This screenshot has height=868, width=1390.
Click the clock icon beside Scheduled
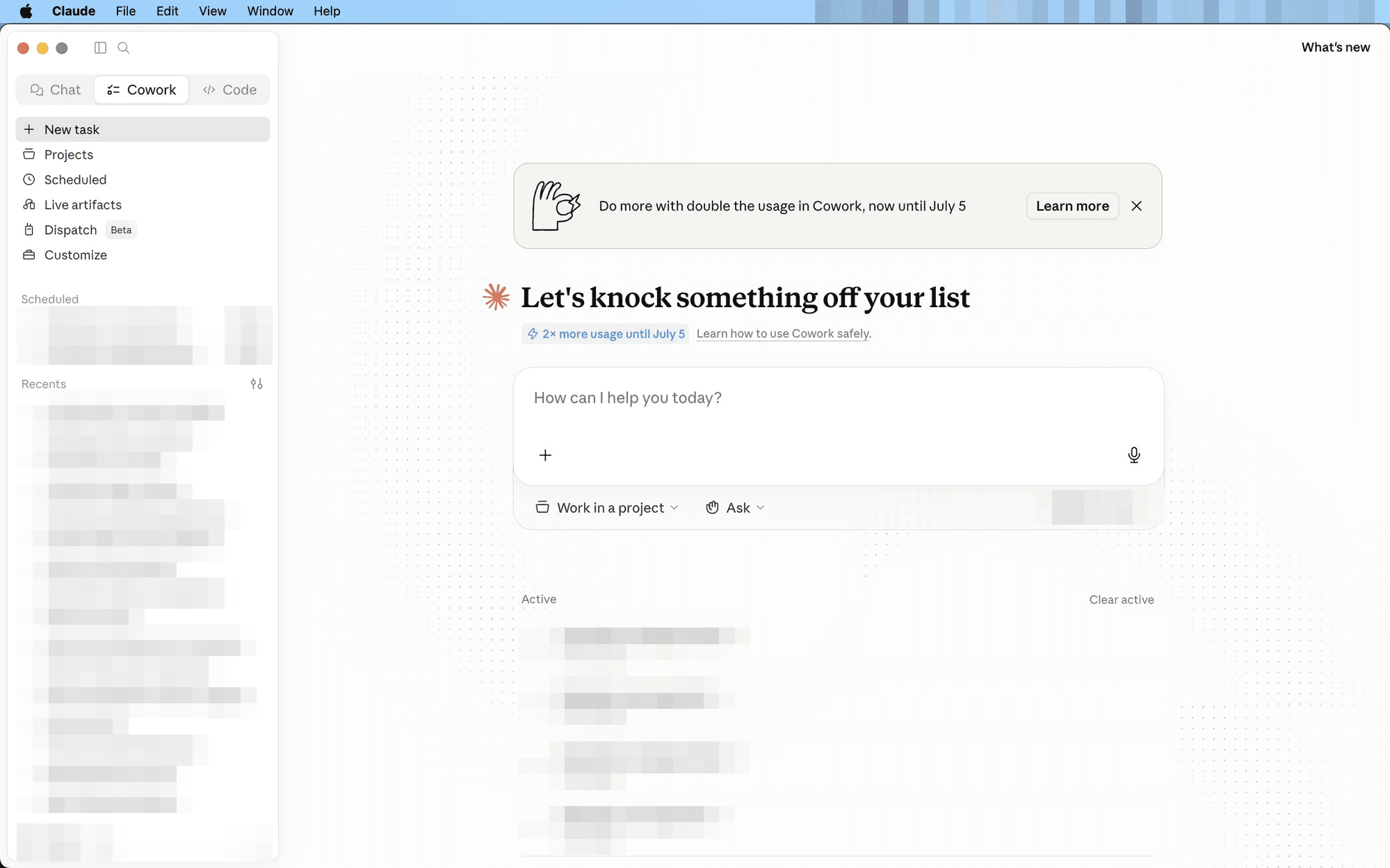(x=29, y=179)
